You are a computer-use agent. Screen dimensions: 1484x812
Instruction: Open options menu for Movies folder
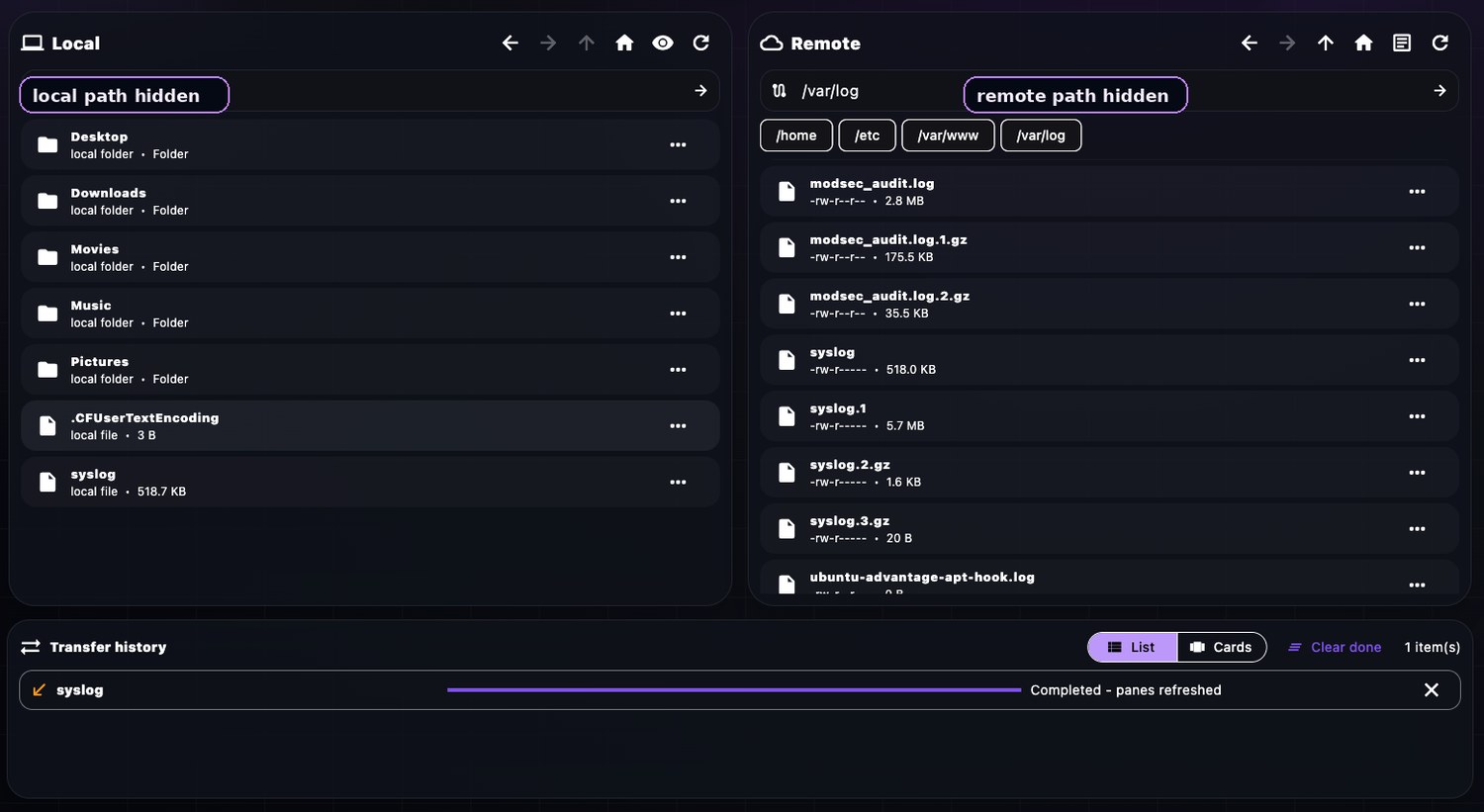pyautogui.click(x=678, y=257)
